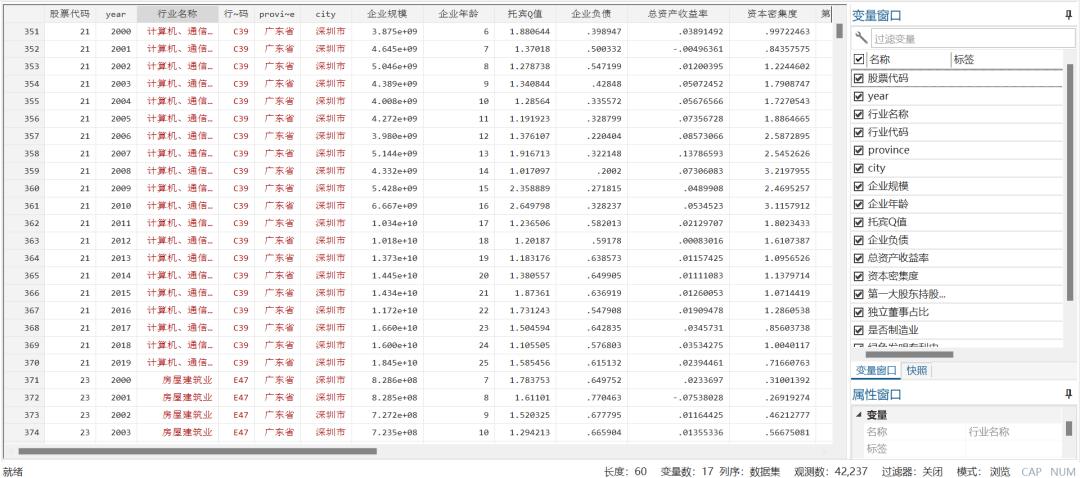Viewport: 1080px width, 478px height.
Task: Click the 标签 column header in variables list
Action: pyautogui.click(x=1007, y=60)
